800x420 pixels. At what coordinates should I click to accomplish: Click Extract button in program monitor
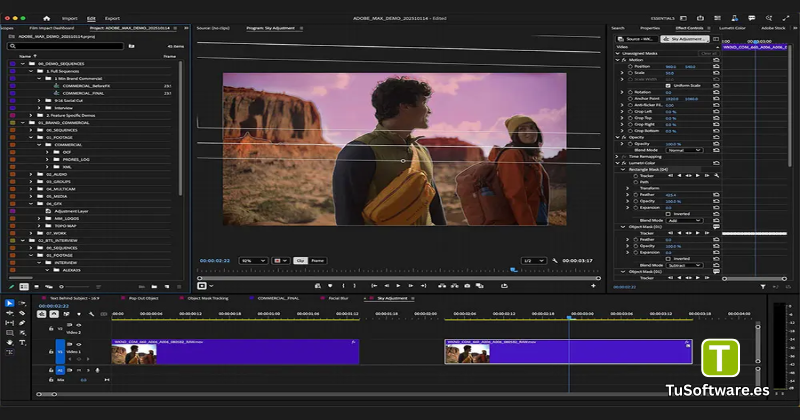click(x=455, y=286)
